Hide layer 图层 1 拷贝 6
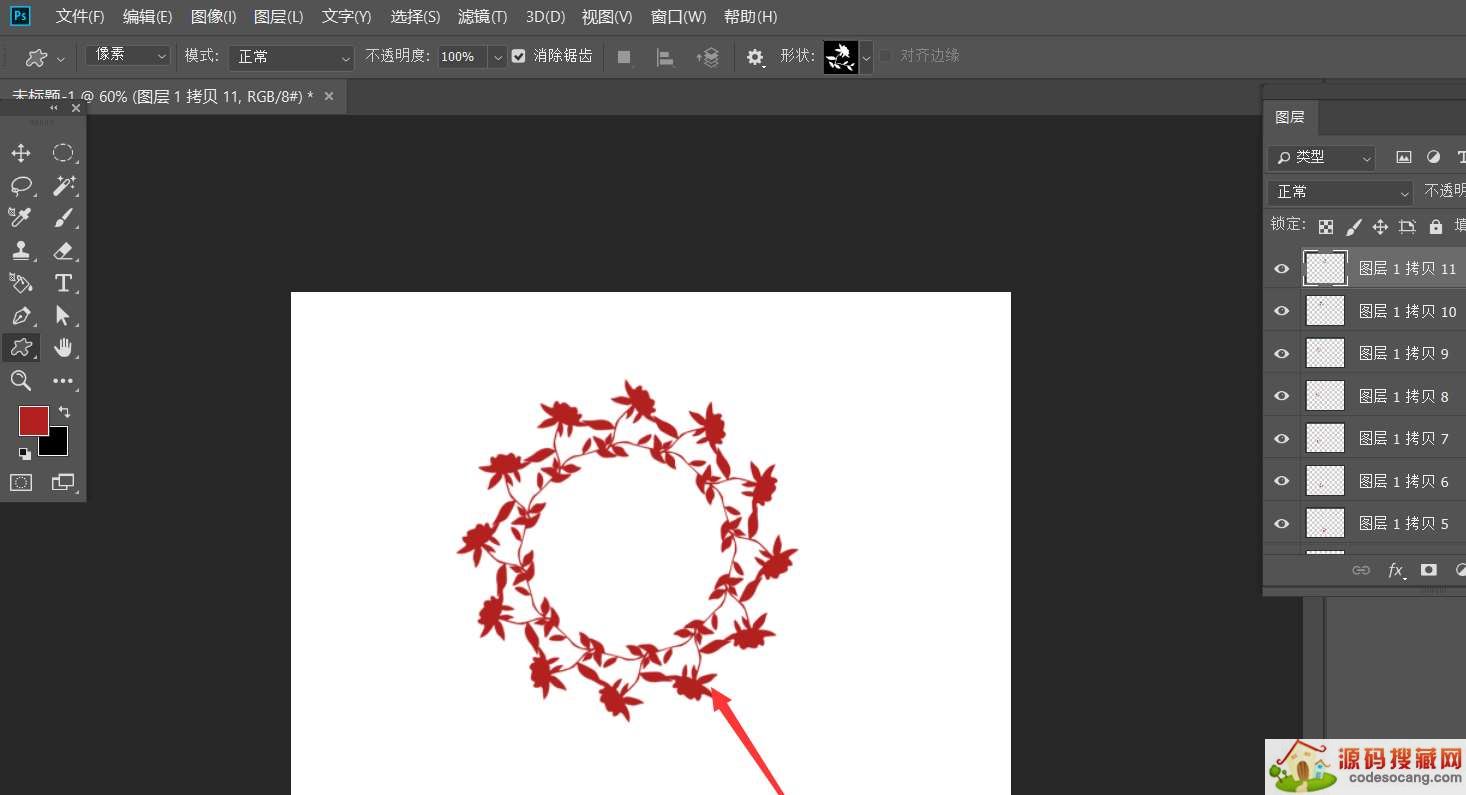The height and width of the screenshot is (795, 1466). coord(1281,481)
